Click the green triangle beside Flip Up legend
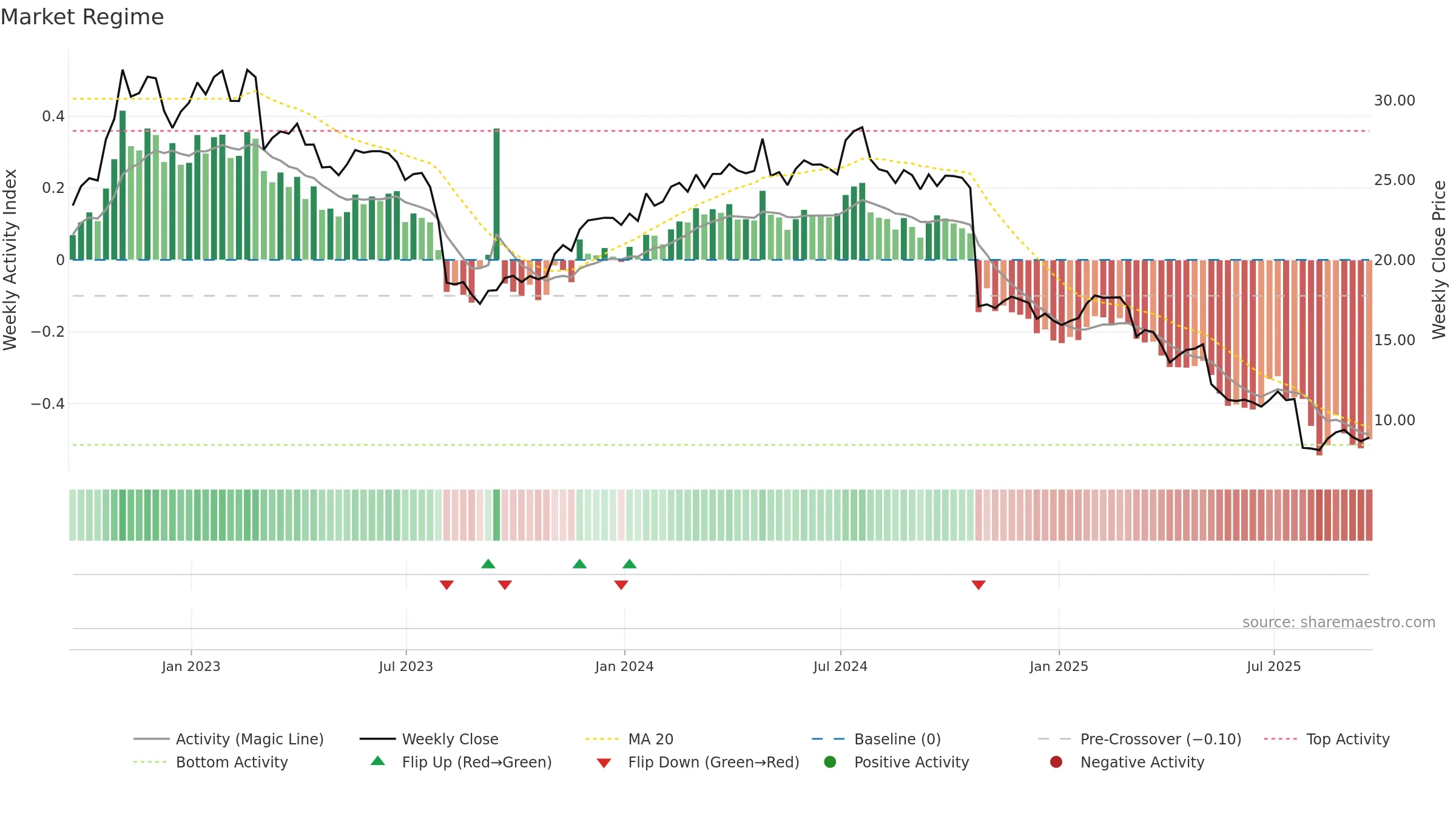1456x819 pixels. tap(378, 761)
